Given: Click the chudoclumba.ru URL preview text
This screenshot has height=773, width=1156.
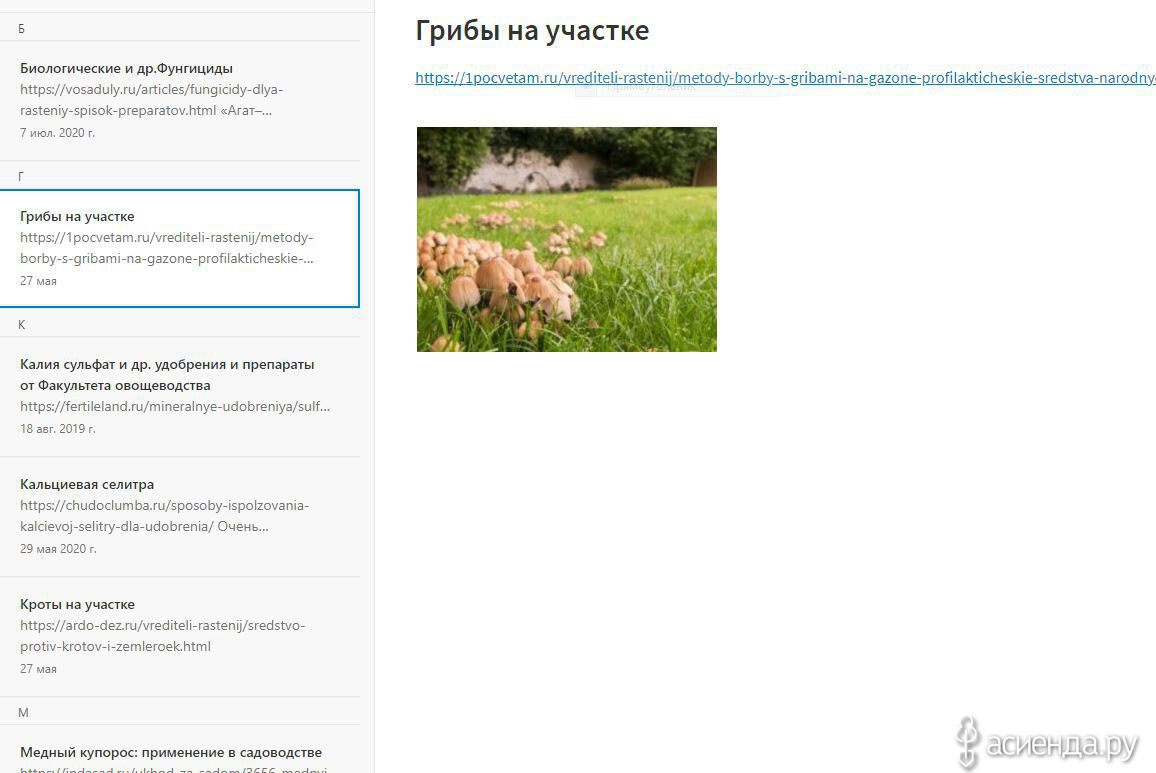Looking at the screenshot, I should click(x=164, y=516).
